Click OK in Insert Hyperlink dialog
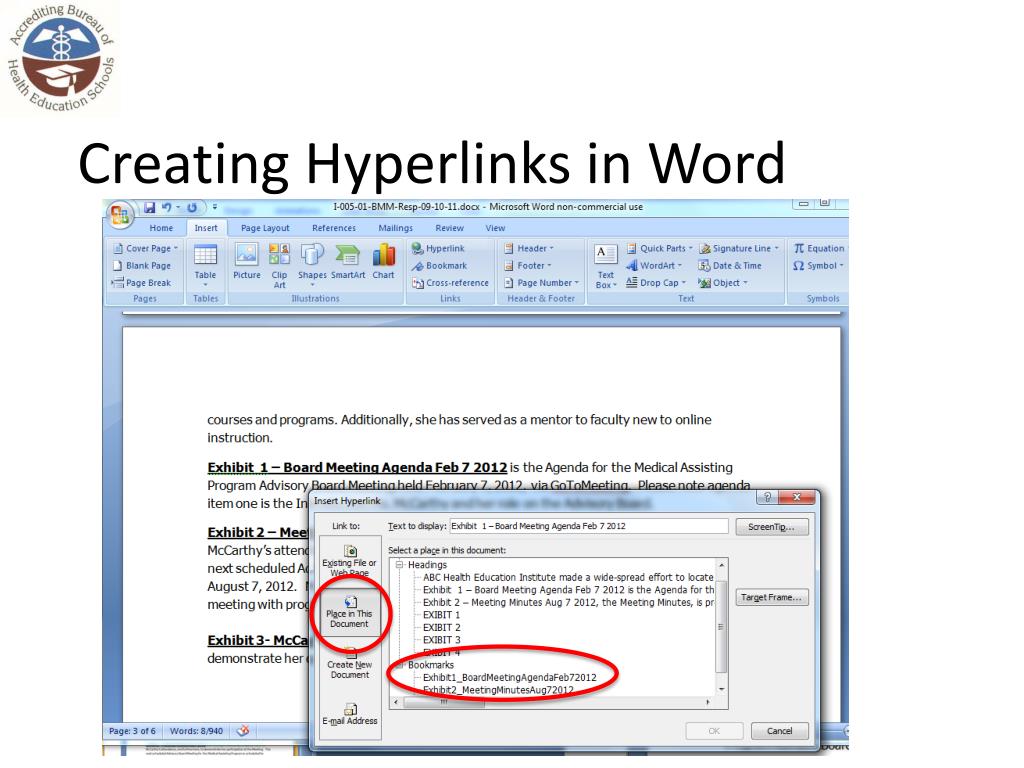Image resolution: width=1024 pixels, height=768 pixels. tap(714, 731)
